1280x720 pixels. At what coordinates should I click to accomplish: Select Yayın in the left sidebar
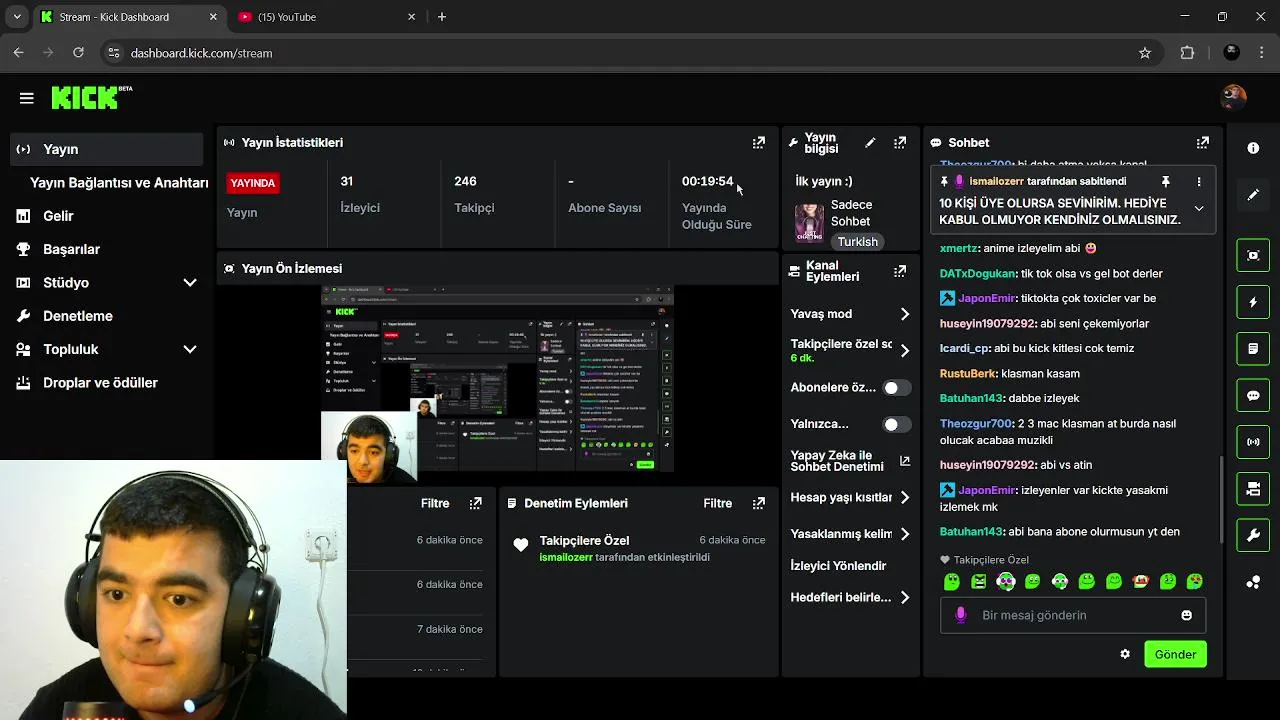click(x=106, y=149)
